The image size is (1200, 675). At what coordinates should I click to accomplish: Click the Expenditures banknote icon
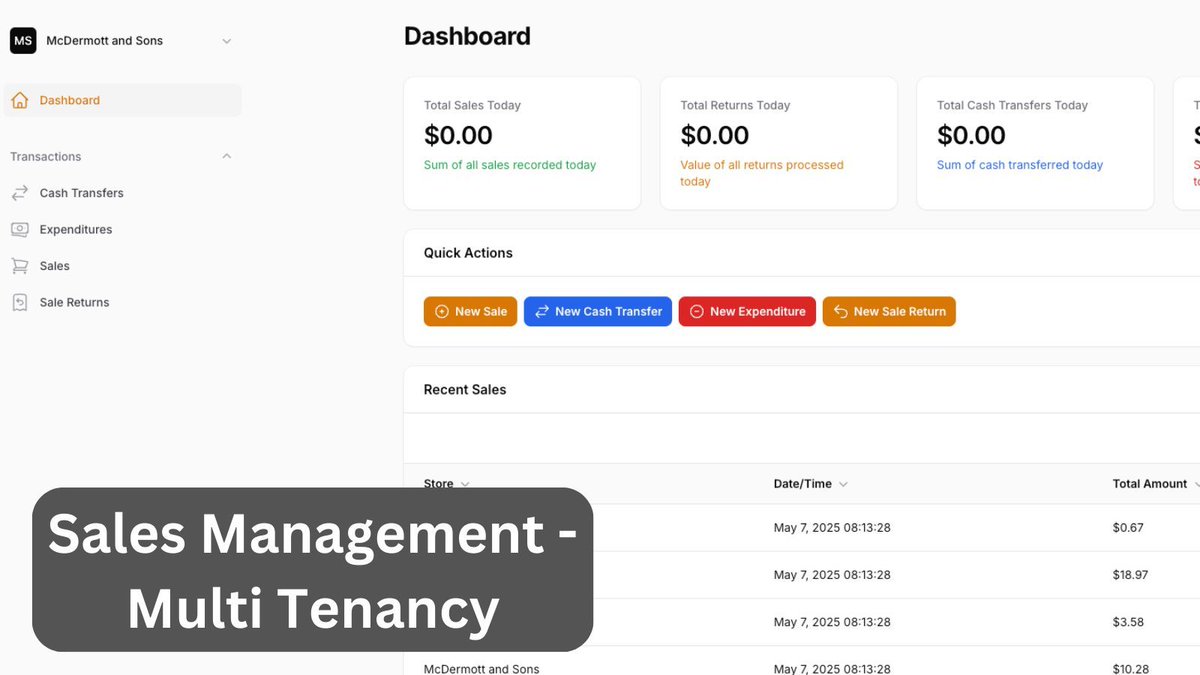point(19,229)
